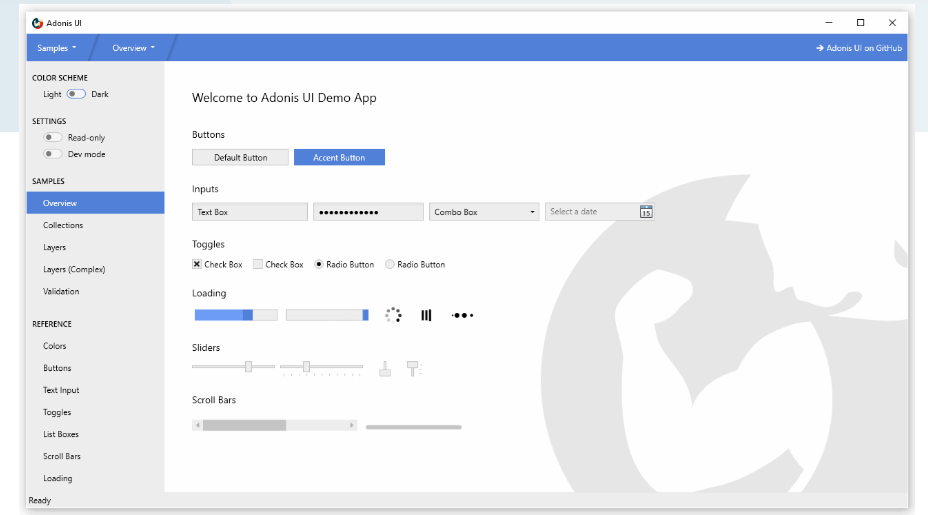Click the vertical bars loading indicator
This screenshot has height=515, width=928.
[x=426, y=316]
